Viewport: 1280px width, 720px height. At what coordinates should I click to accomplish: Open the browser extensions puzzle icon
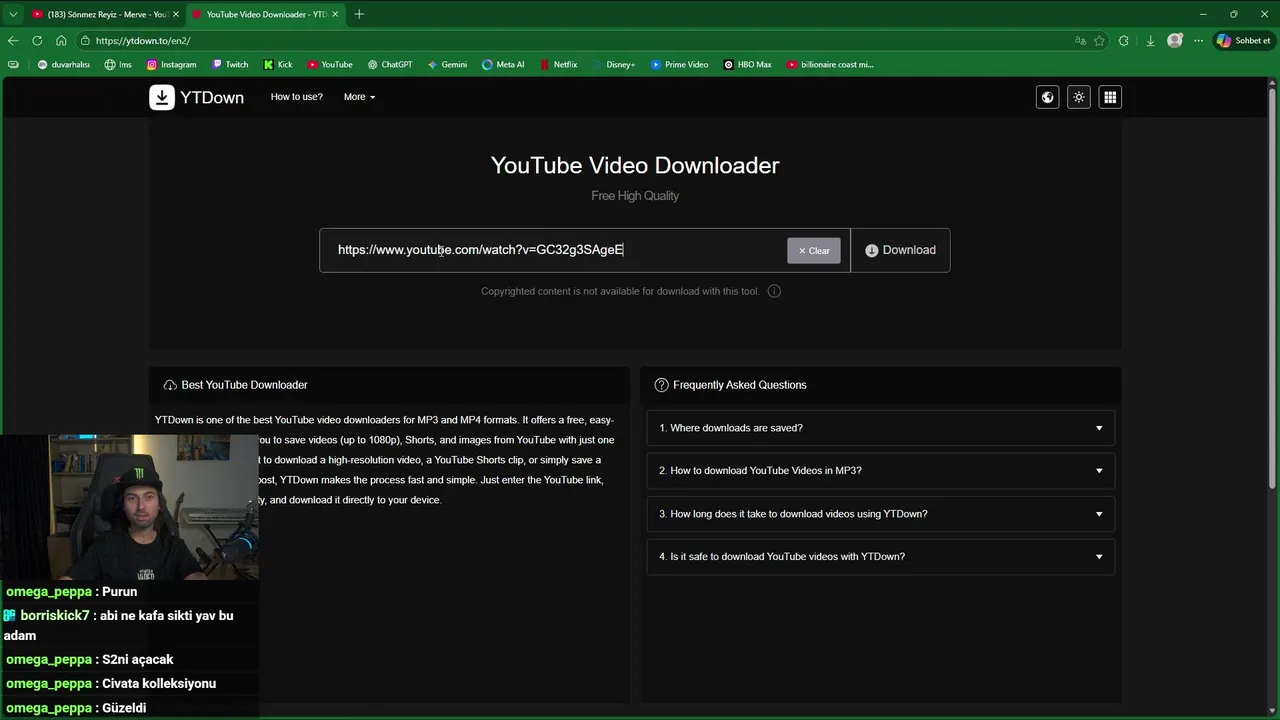click(x=1124, y=41)
